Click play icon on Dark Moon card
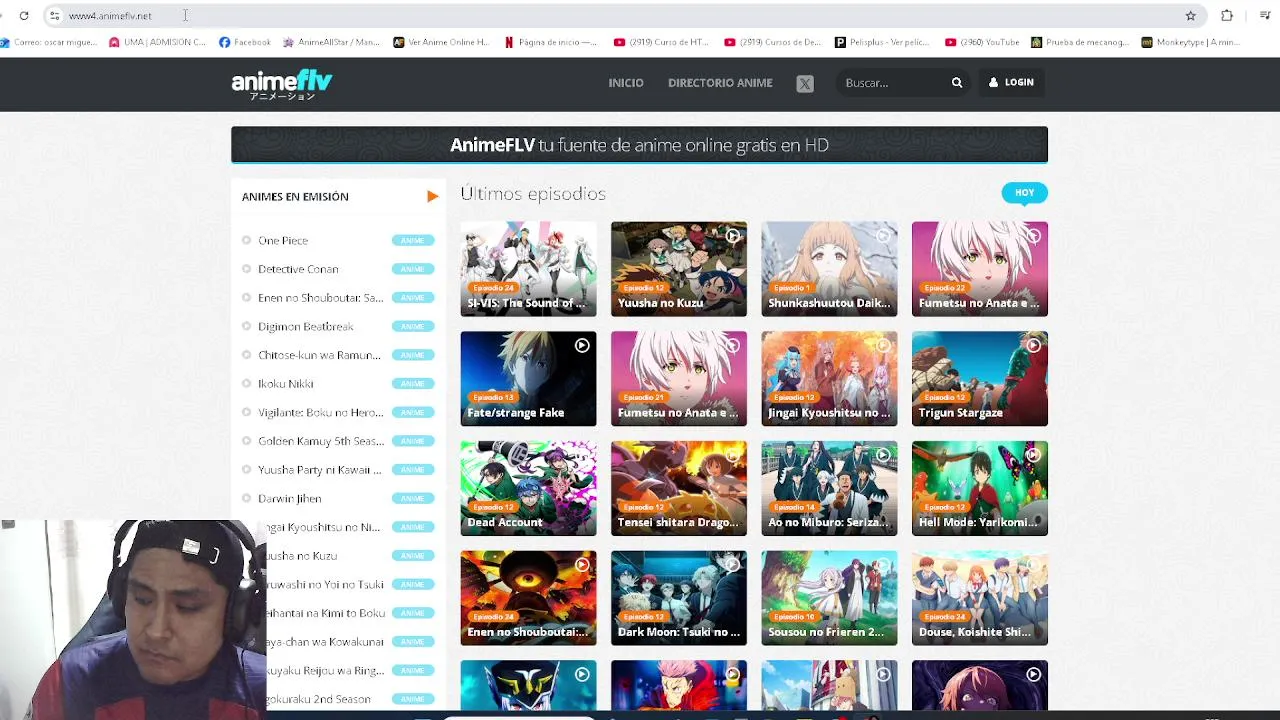1280x720 pixels. point(733,565)
